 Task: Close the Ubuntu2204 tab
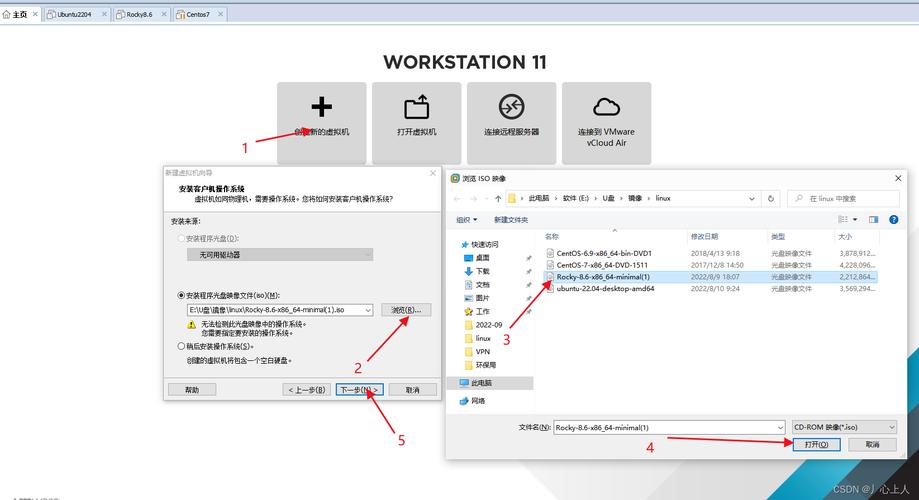point(104,15)
